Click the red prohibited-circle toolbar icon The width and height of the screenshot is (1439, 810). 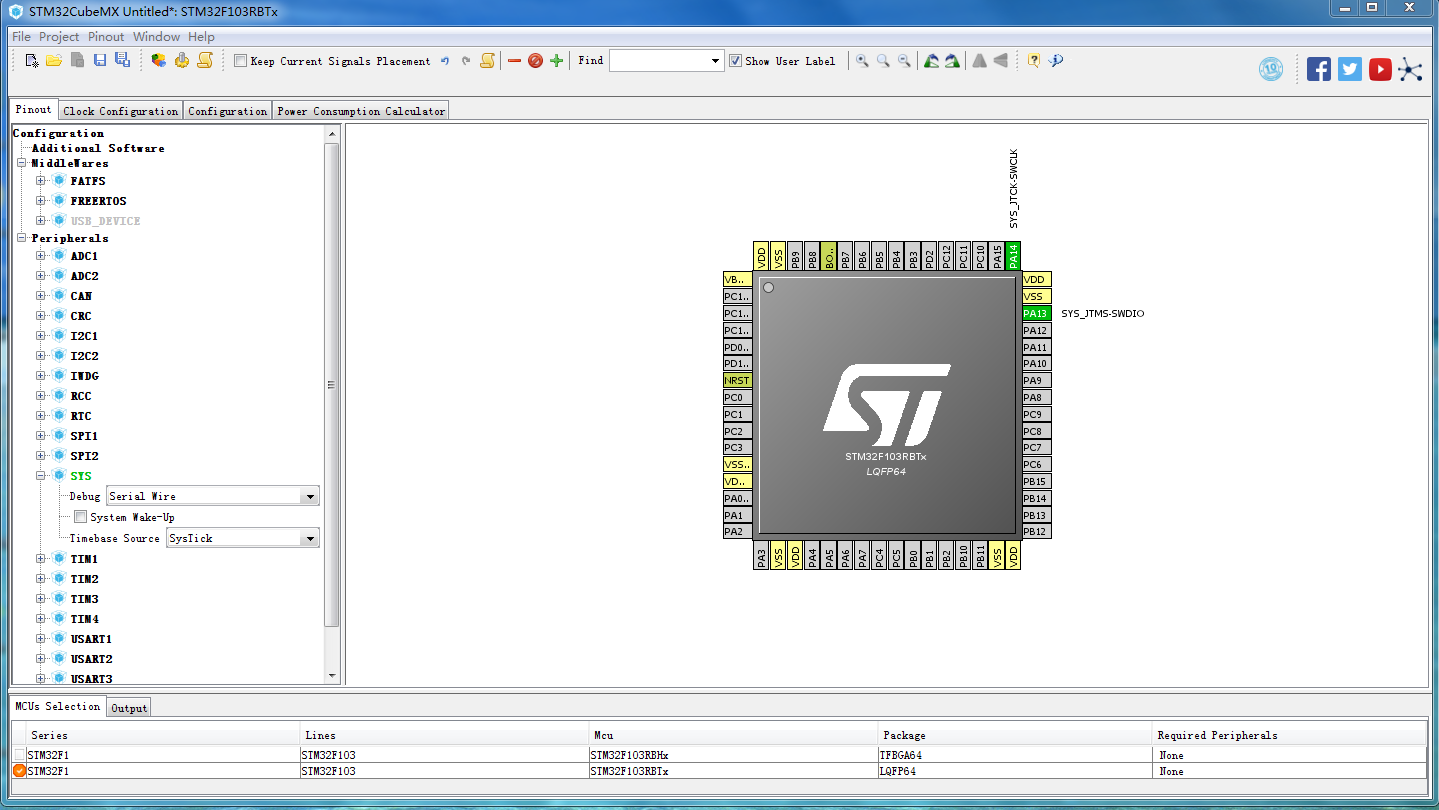pos(535,61)
